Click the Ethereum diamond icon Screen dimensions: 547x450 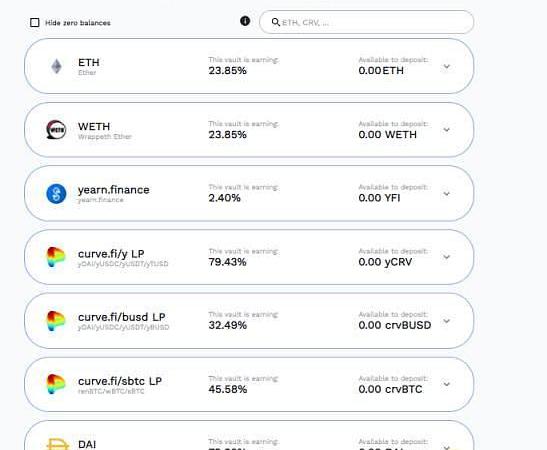pos(57,66)
